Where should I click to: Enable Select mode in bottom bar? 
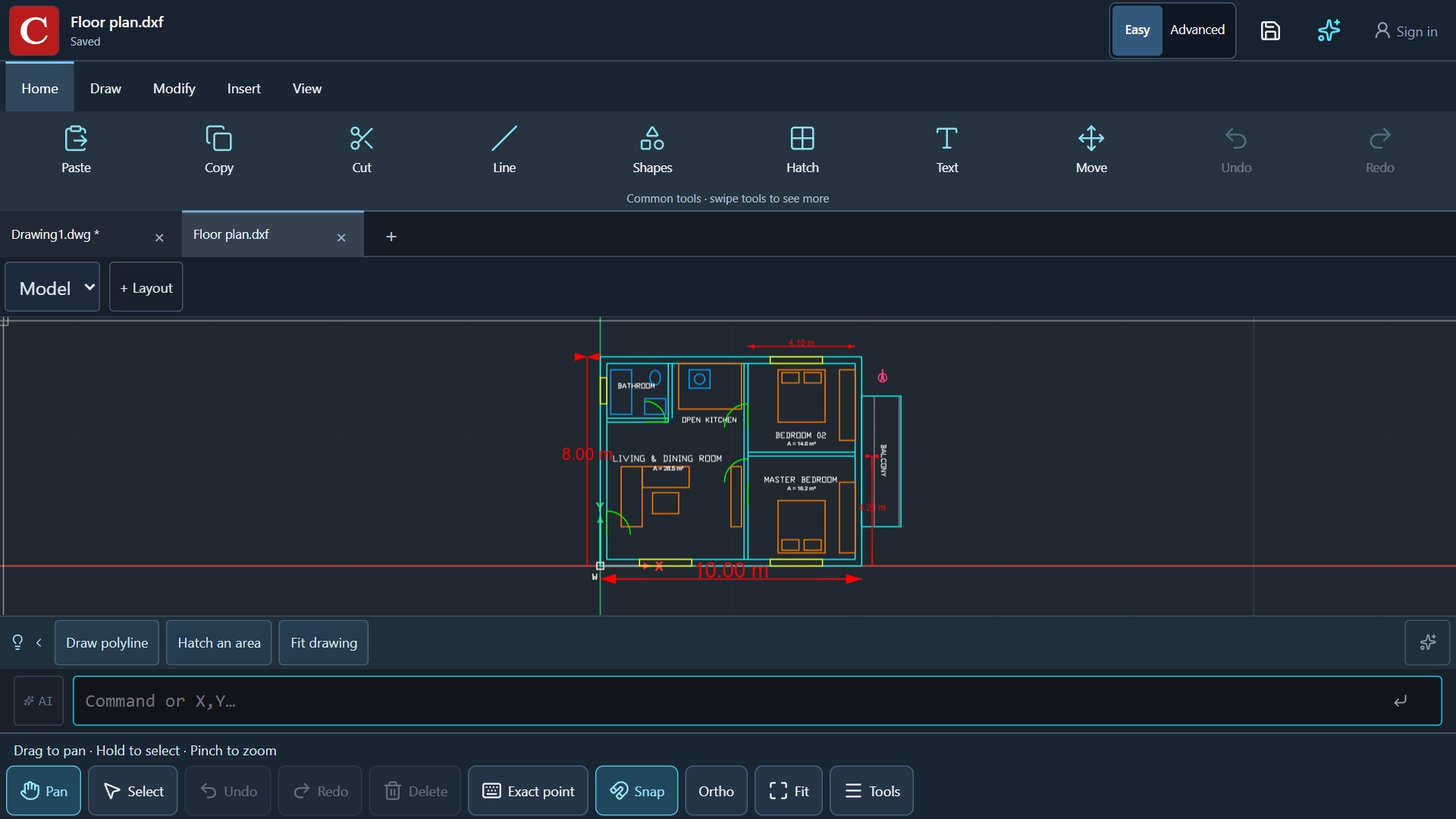tap(133, 791)
